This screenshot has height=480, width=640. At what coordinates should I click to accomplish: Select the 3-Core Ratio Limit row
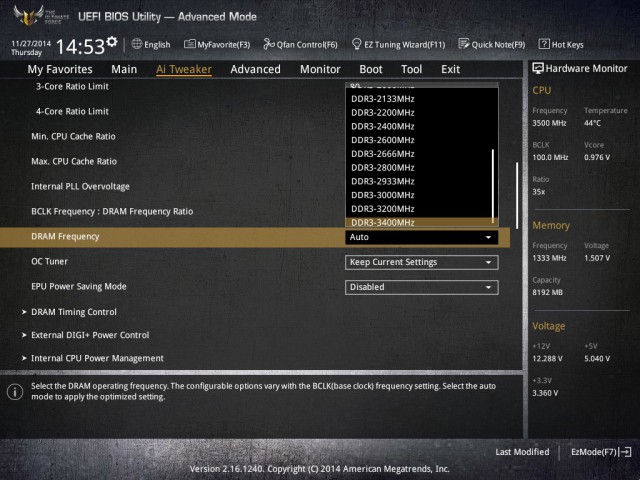(72, 87)
